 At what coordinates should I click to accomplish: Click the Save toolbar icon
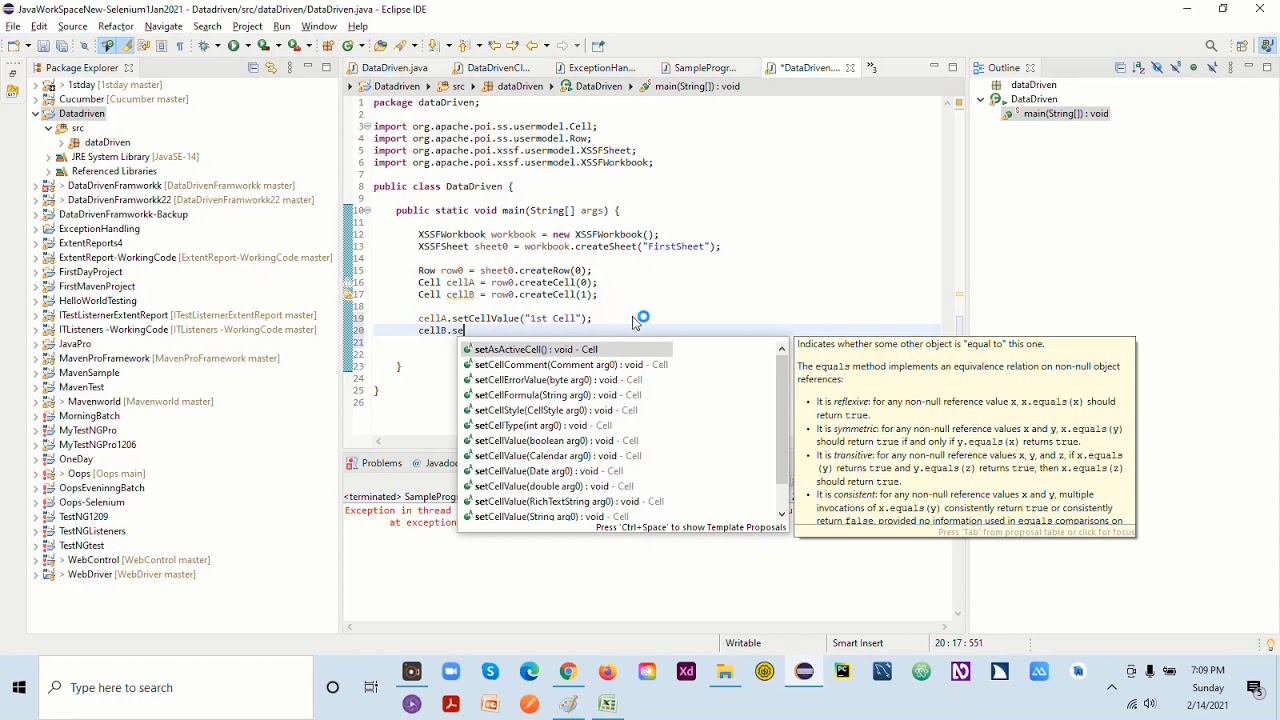[x=43, y=45]
